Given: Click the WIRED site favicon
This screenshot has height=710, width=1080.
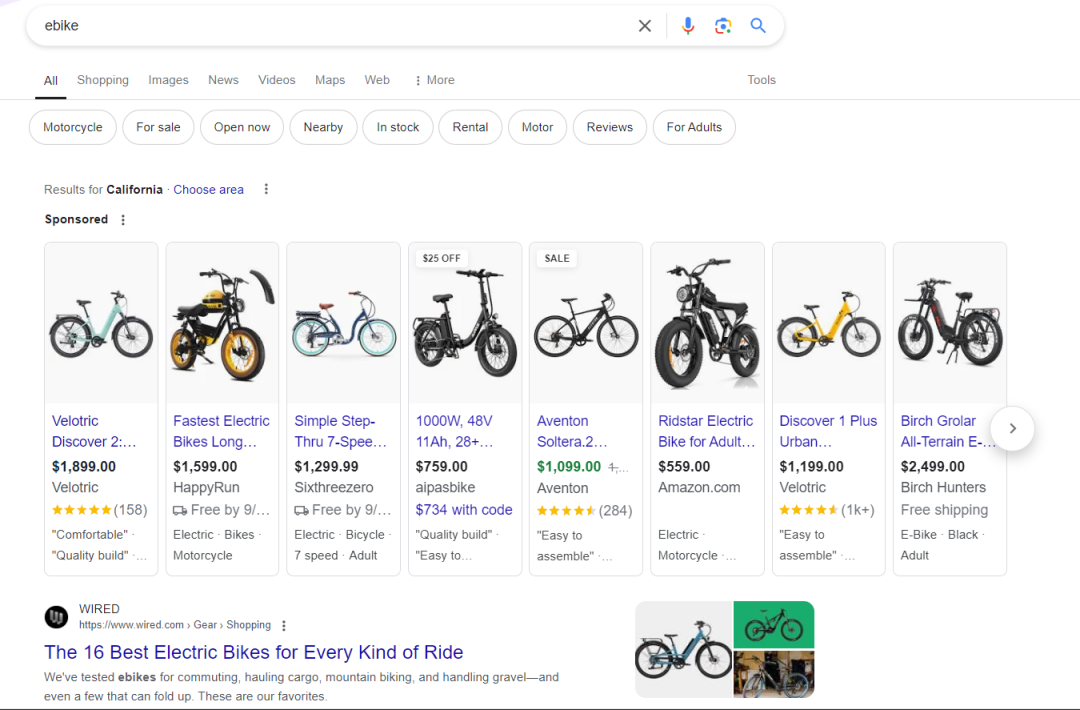Looking at the screenshot, I should tap(57, 617).
